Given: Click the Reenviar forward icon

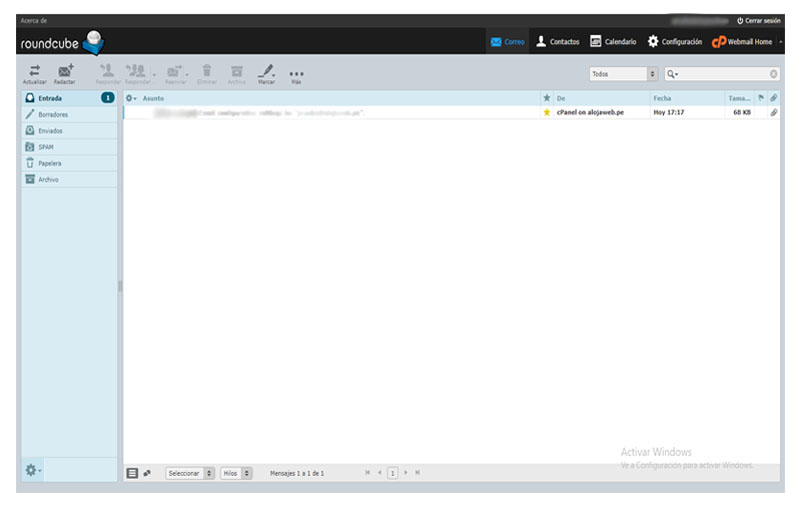Looking at the screenshot, I should [x=174, y=73].
